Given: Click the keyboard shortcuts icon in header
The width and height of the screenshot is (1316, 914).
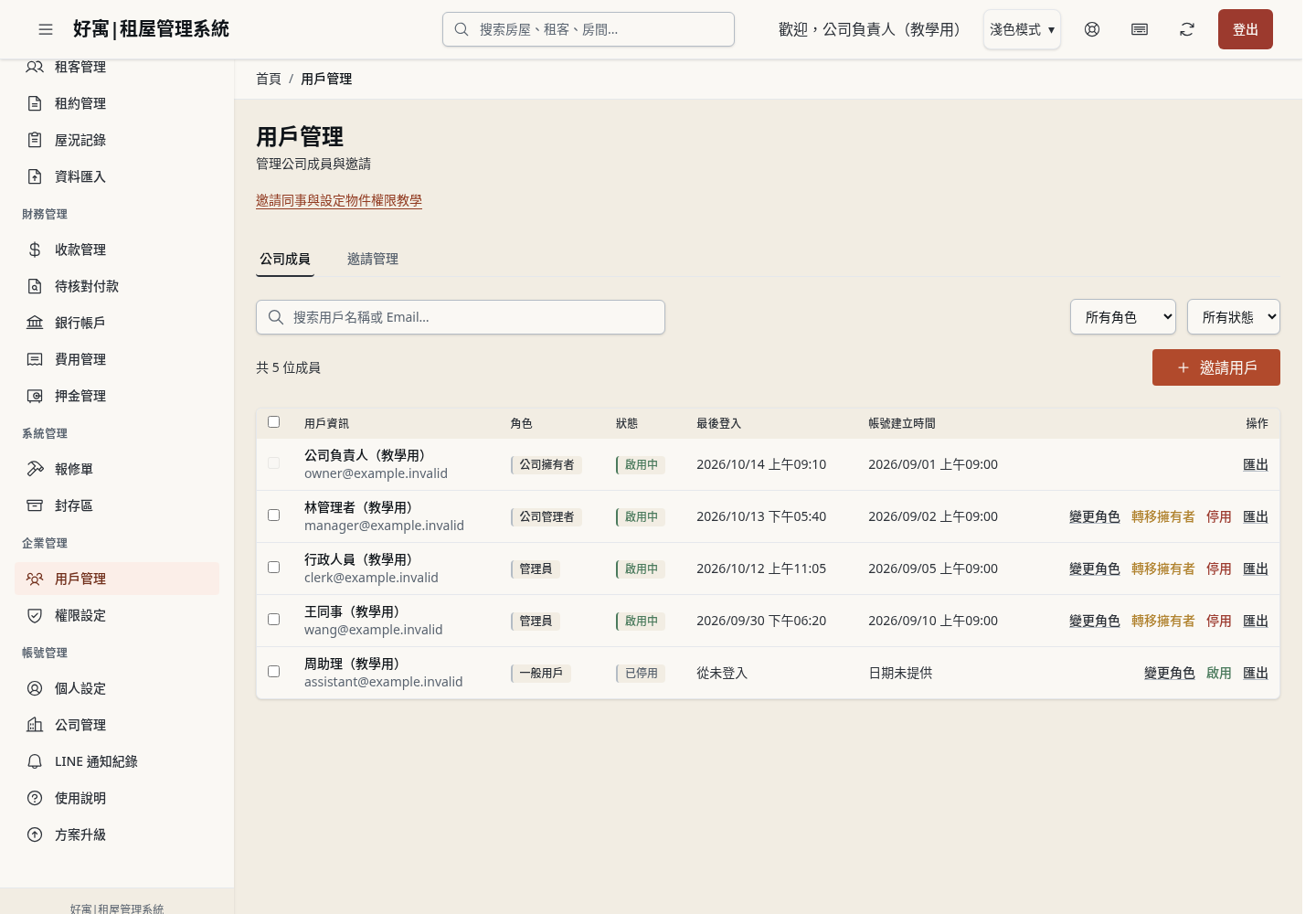Looking at the screenshot, I should pos(1140,29).
